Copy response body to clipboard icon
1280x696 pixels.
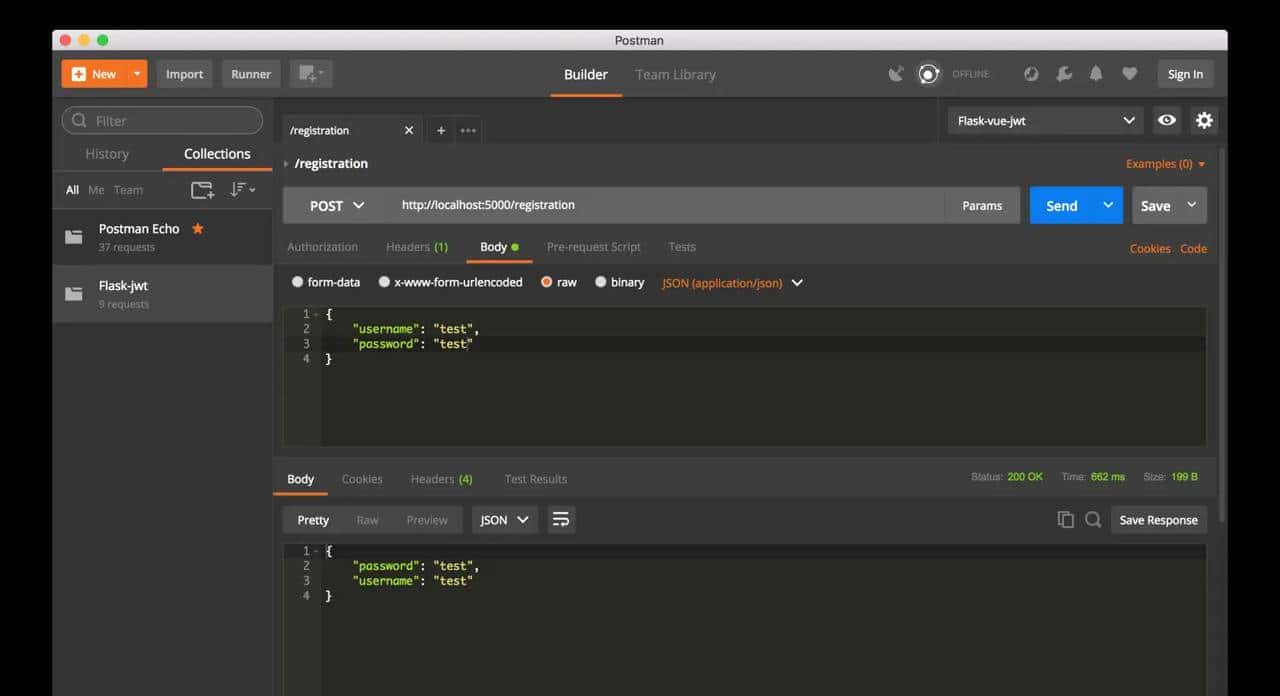(1065, 520)
